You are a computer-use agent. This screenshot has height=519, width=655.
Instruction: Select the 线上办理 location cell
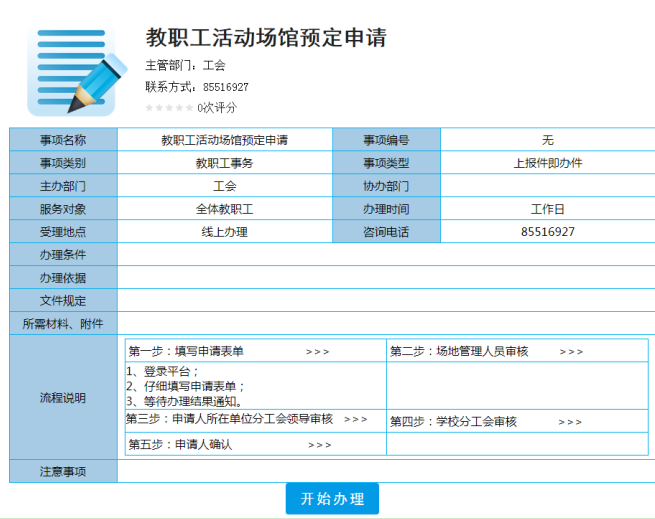click(224, 232)
